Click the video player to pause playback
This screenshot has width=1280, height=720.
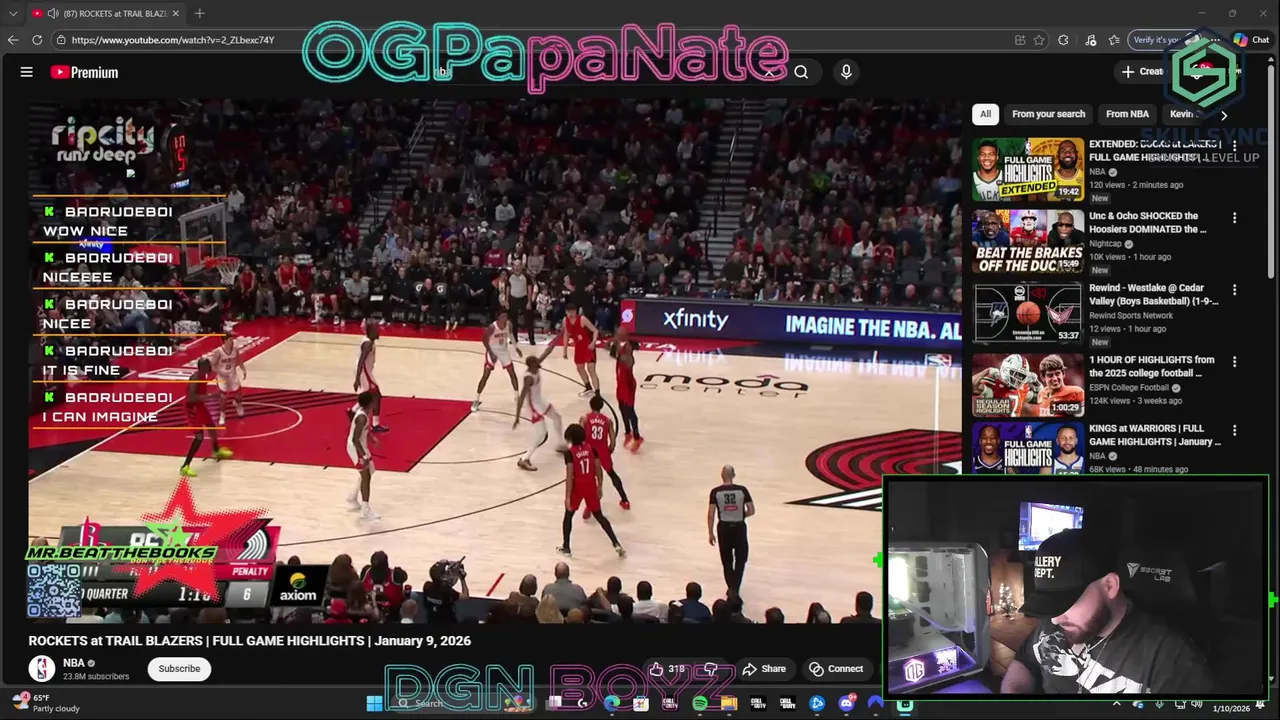pos(495,360)
